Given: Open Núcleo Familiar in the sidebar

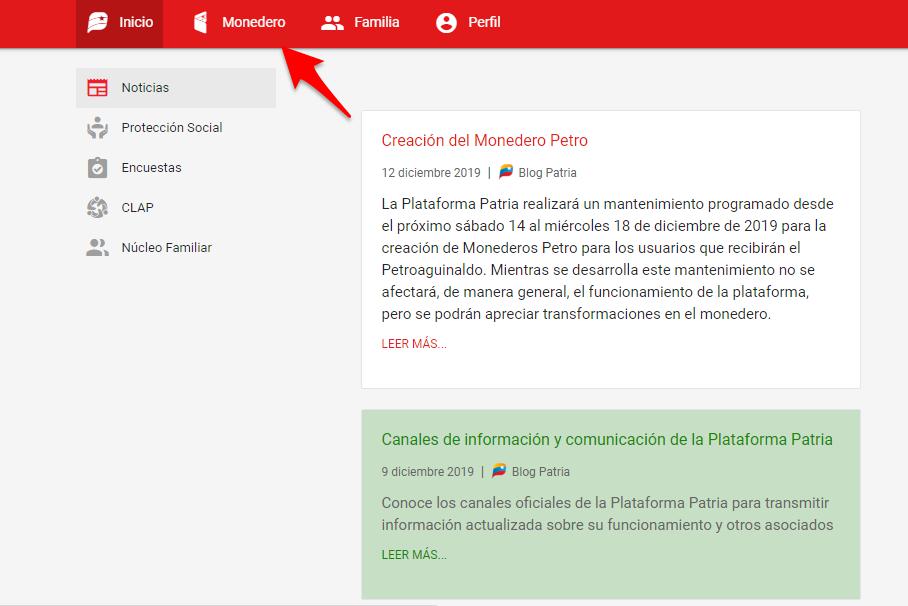Looking at the screenshot, I should 176,247.
